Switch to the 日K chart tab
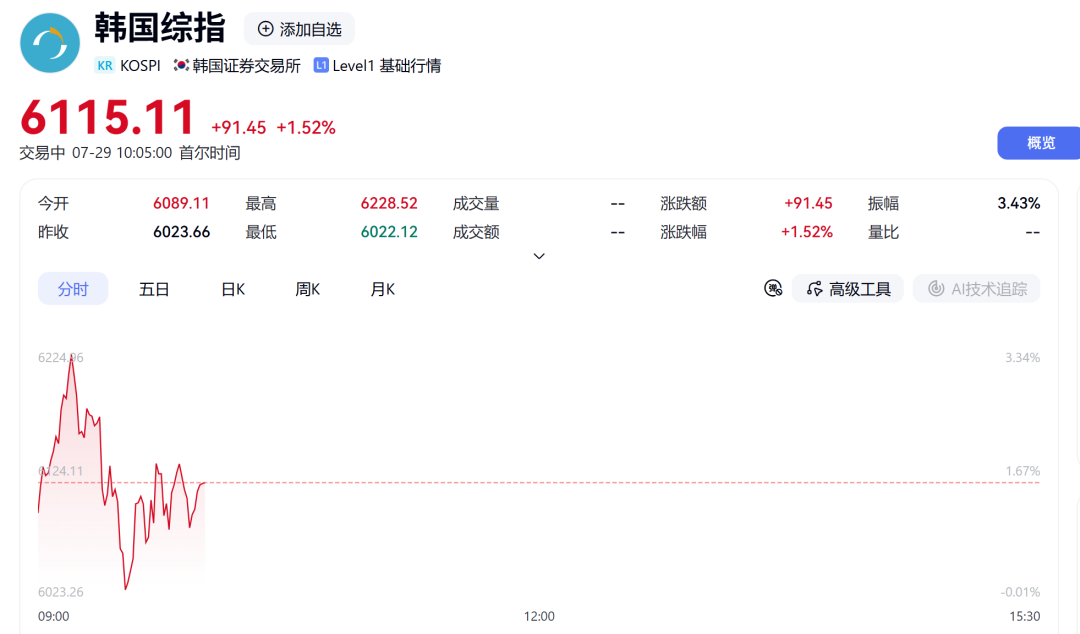 [233, 289]
